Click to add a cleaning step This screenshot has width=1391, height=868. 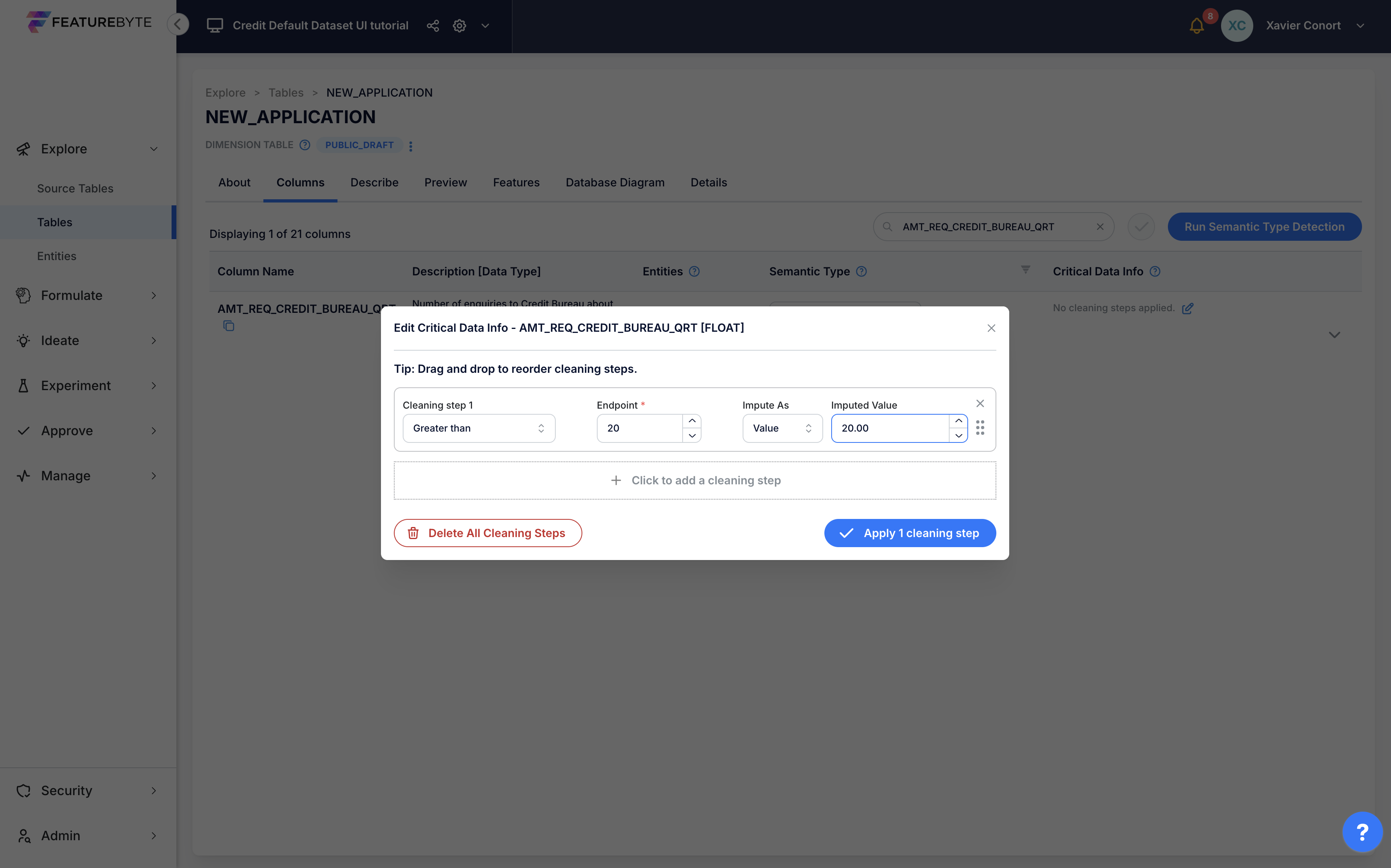click(x=695, y=481)
